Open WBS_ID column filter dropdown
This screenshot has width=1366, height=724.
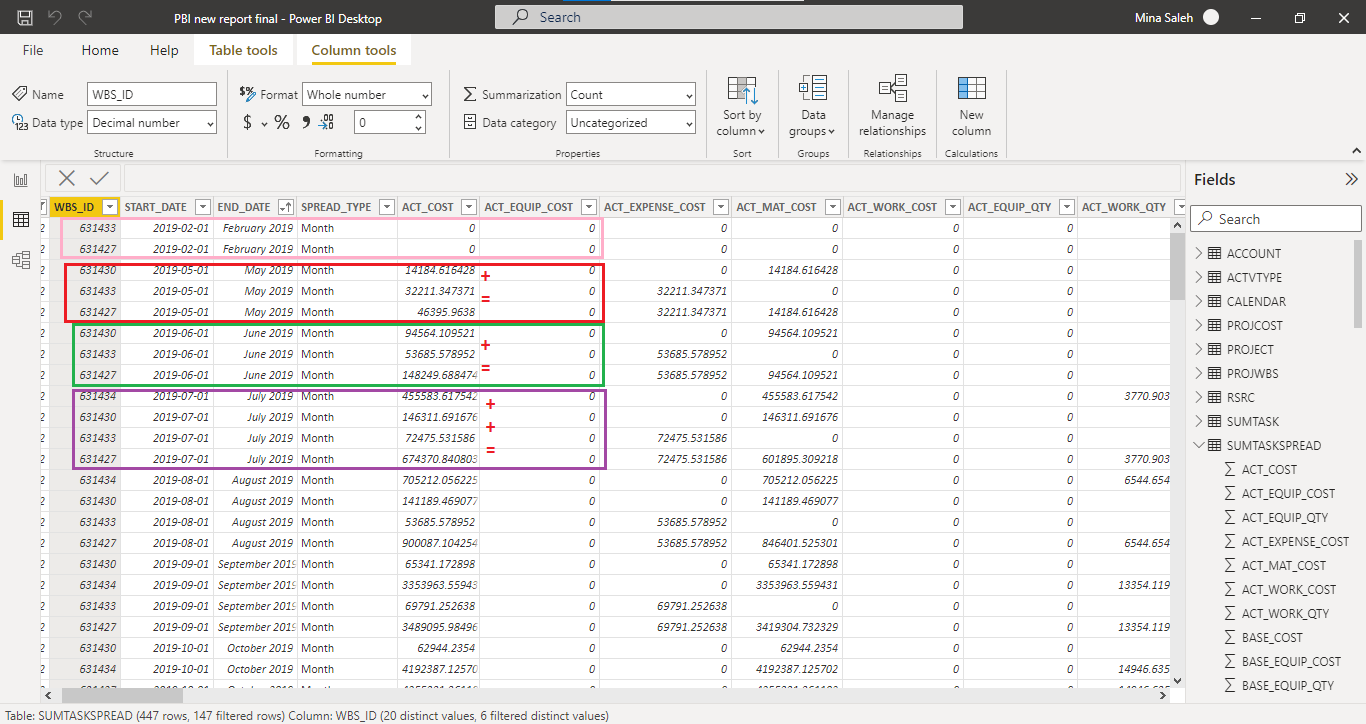110,207
